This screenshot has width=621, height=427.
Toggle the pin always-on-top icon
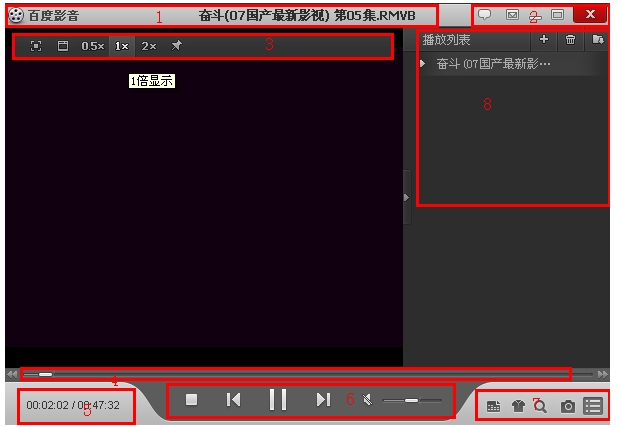pos(177,46)
